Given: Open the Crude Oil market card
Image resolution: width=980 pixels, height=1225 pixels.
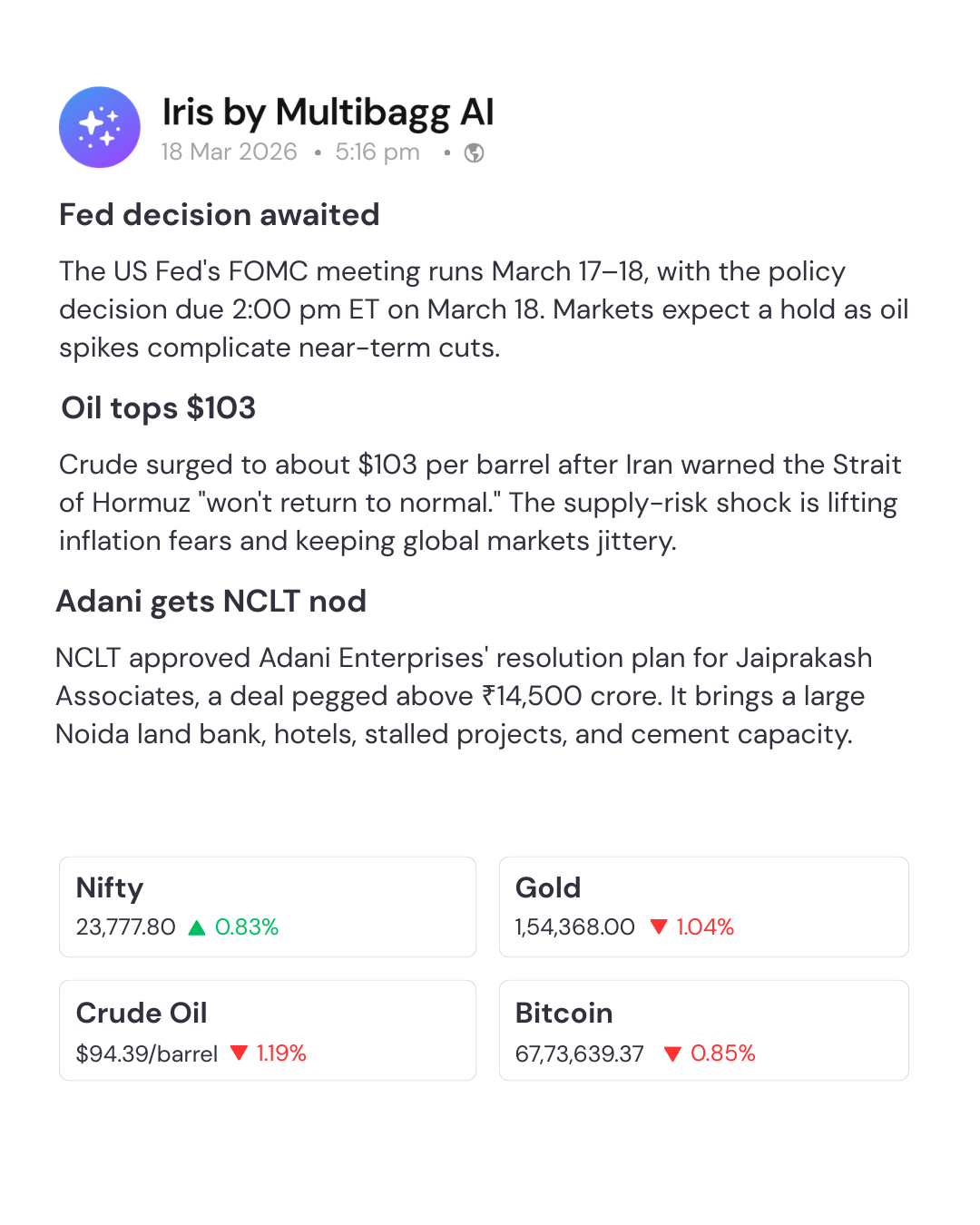Looking at the screenshot, I should pyautogui.click(x=268, y=1030).
